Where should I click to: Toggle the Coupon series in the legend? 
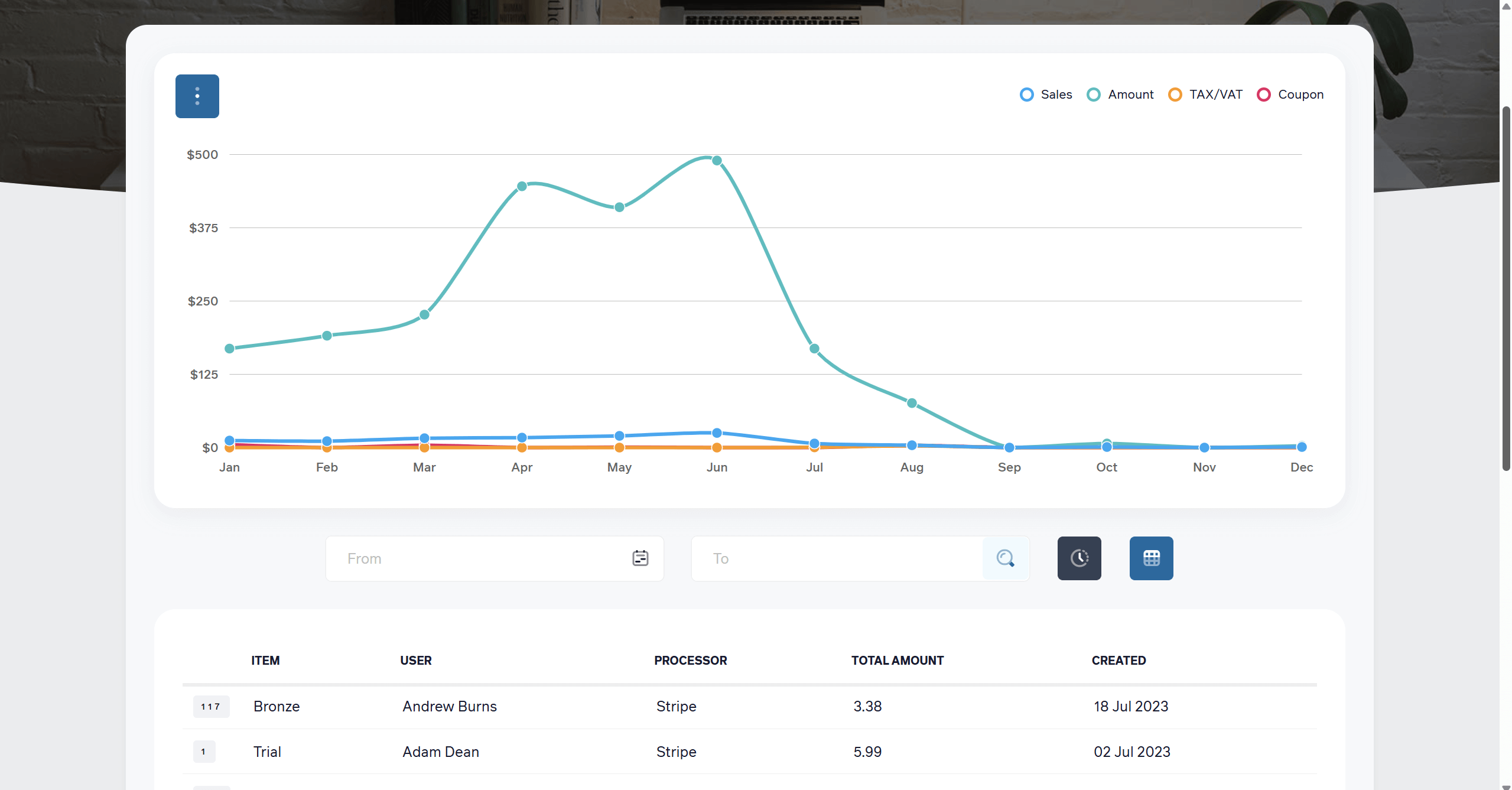pos(1290,95)
